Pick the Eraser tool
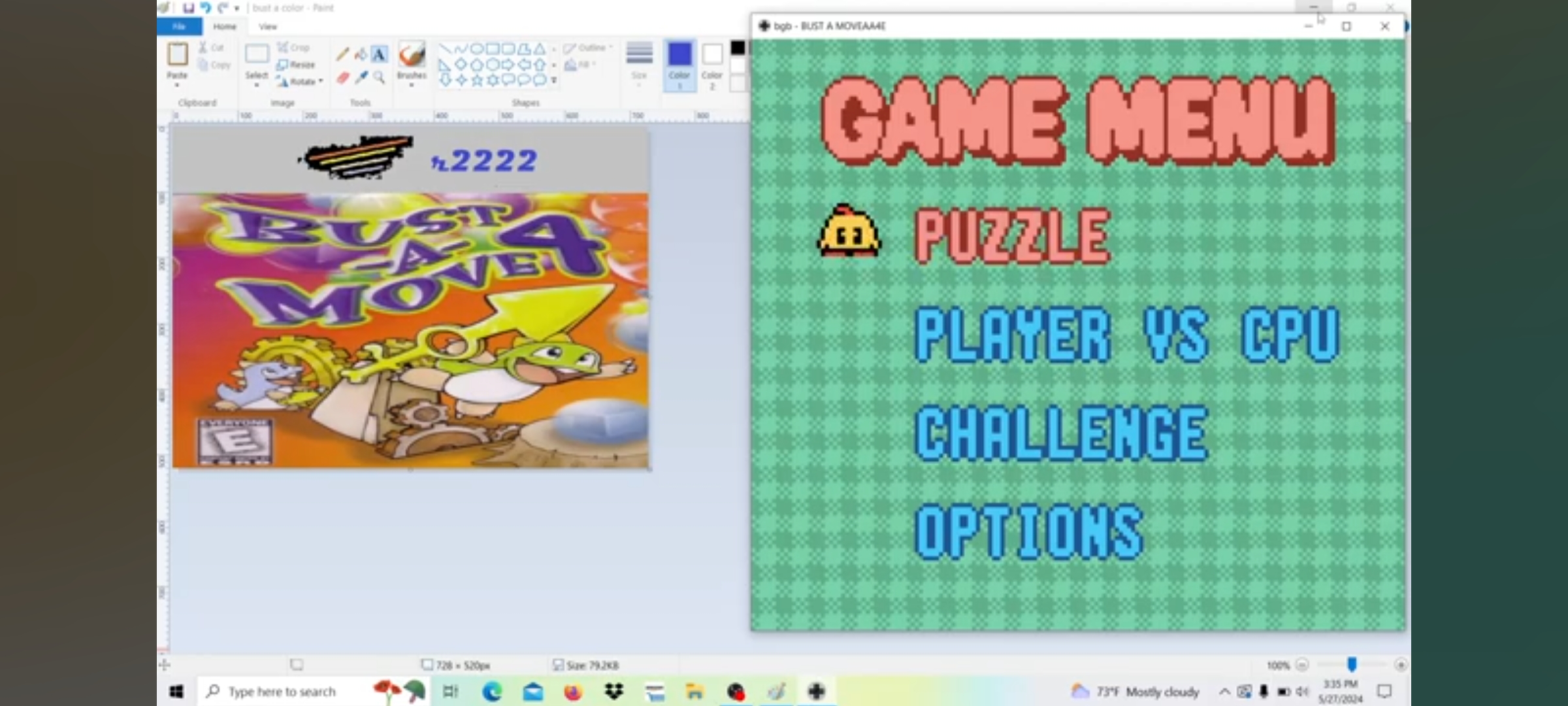This screenshot has height=706, width=1568. tap(342, 78)
